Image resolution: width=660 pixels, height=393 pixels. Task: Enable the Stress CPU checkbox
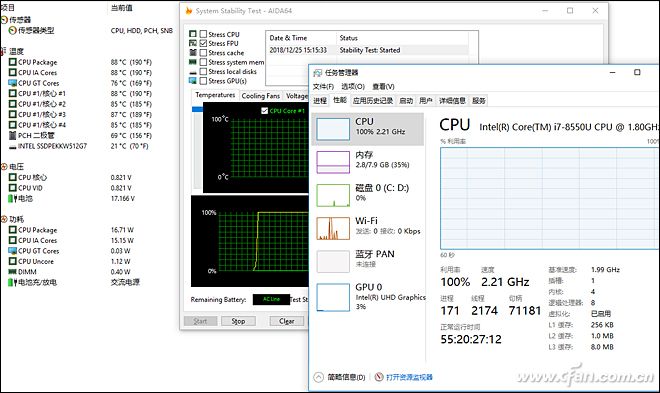click(203, 34)
